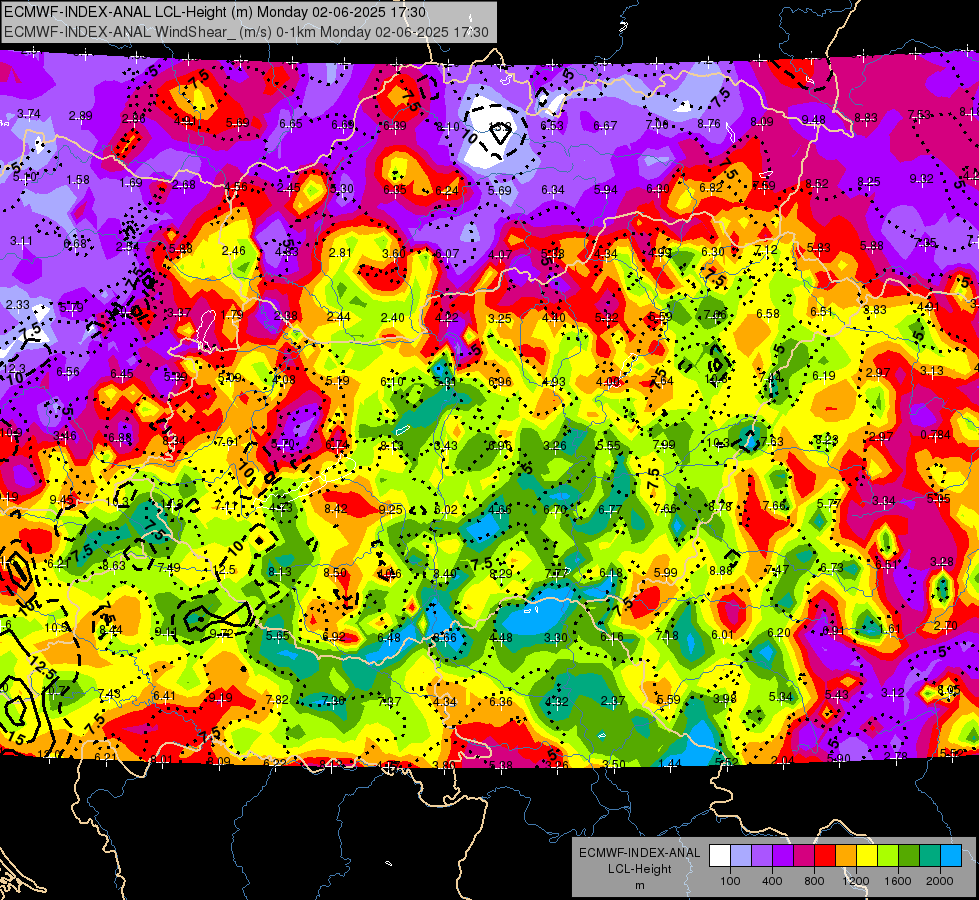The height and width of the screenshot is (900, 979).
Task: Click the map value 6.19
Action: (824, 375)
